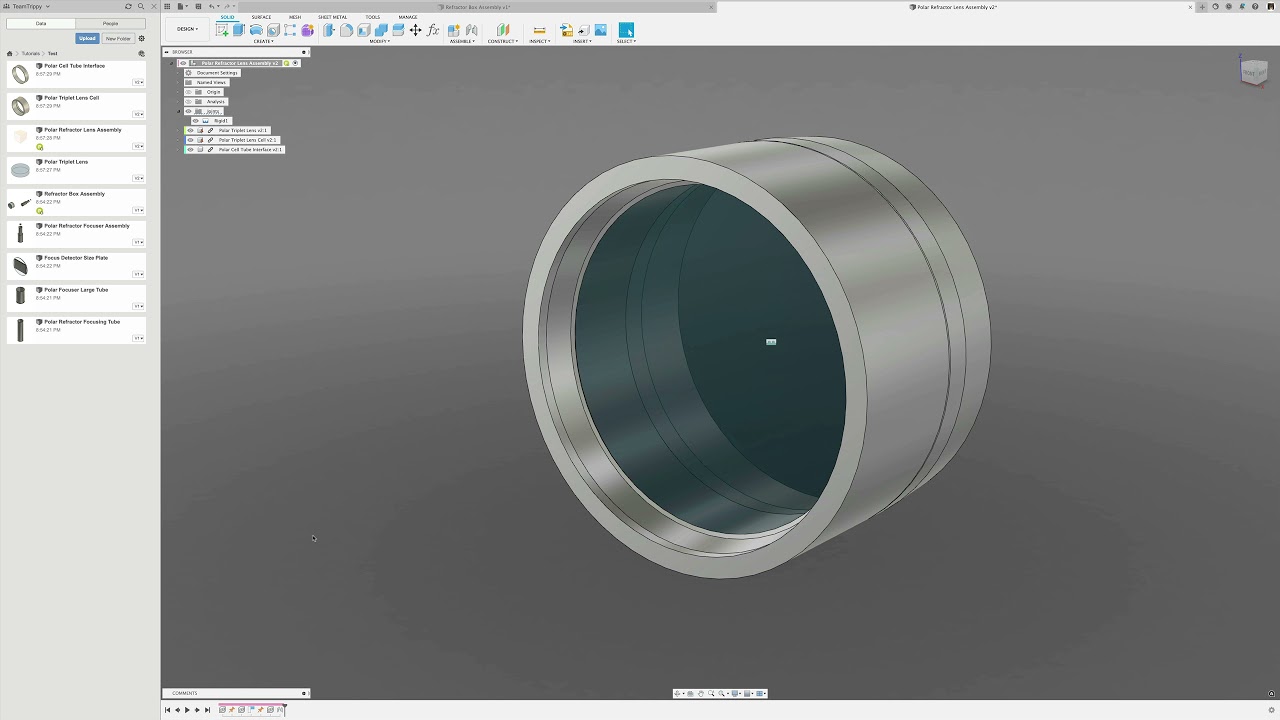The height and width of the screenshot is (720, 1280).
Task: Switch to the People tab
Action: click(x=110, y=23)
